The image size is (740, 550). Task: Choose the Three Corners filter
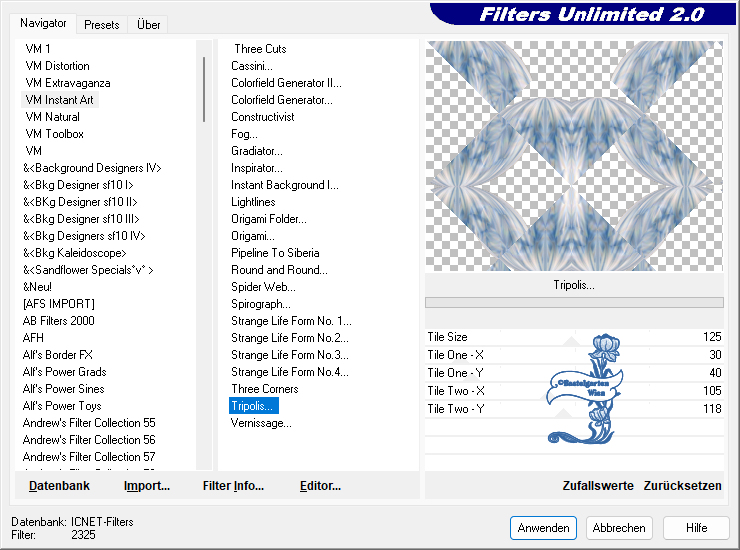click(x=265, y=389)
